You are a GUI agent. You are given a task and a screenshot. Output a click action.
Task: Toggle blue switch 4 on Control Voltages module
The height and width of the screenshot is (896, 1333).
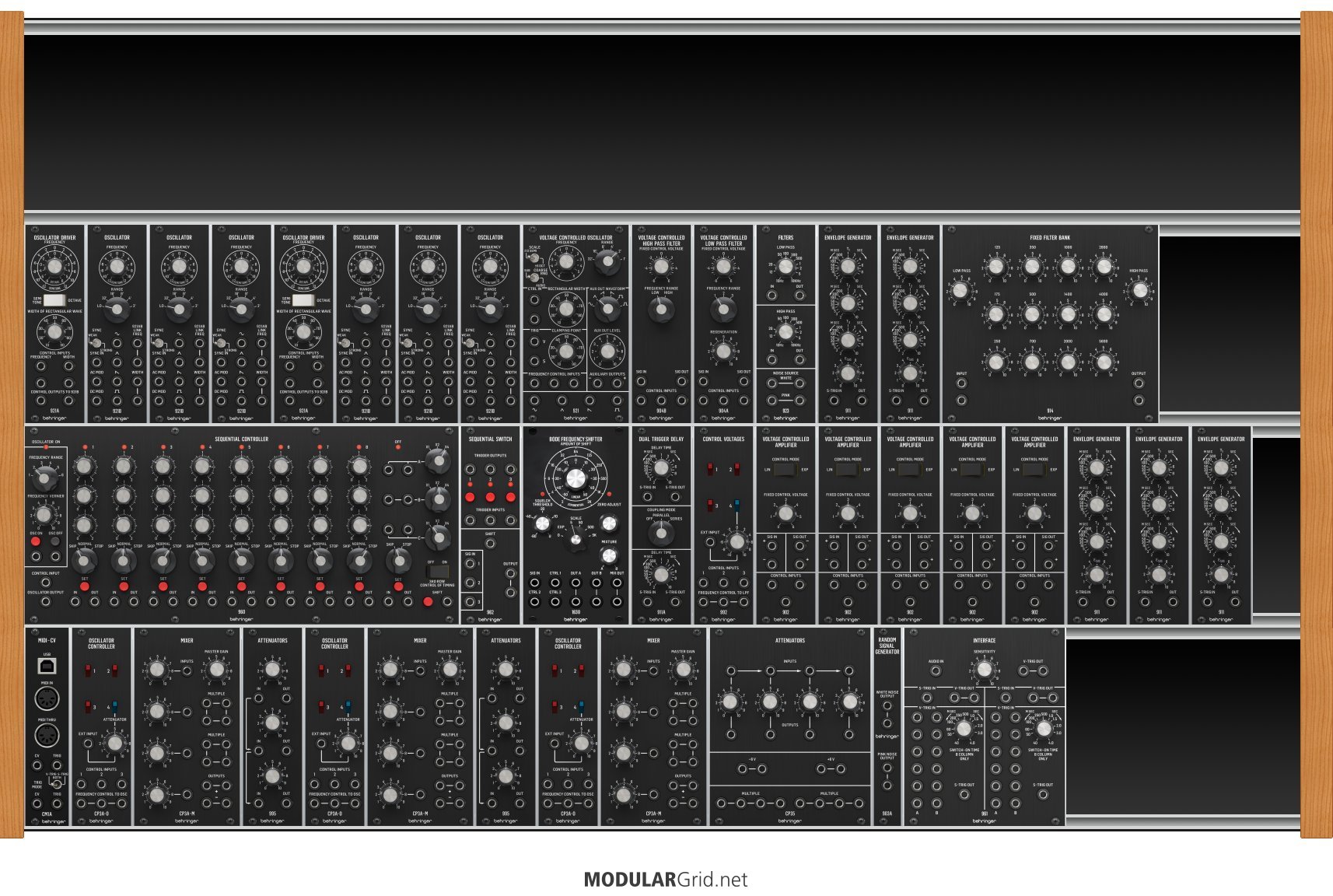point(736,505)
